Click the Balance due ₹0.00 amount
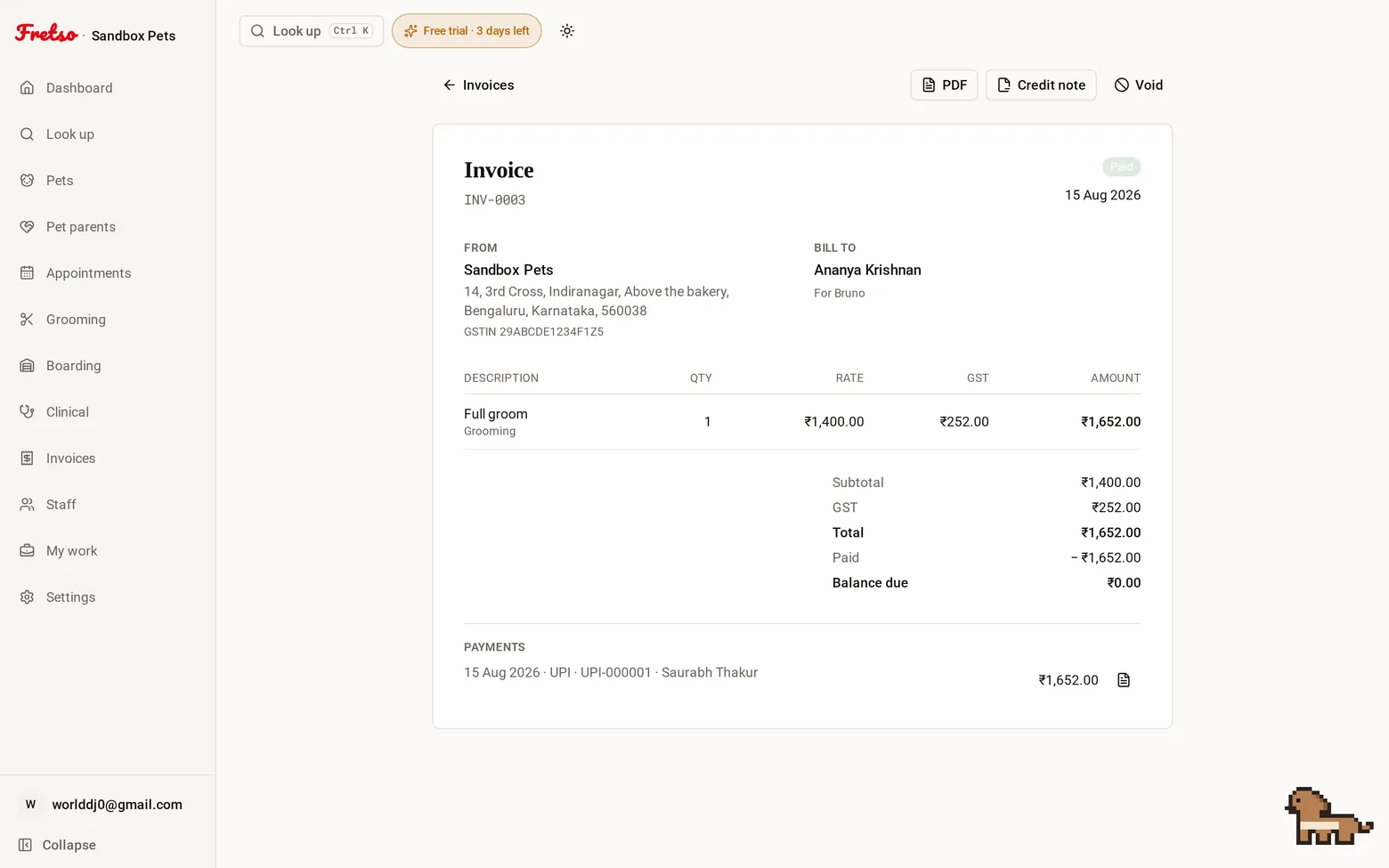 pos(1124,583)
